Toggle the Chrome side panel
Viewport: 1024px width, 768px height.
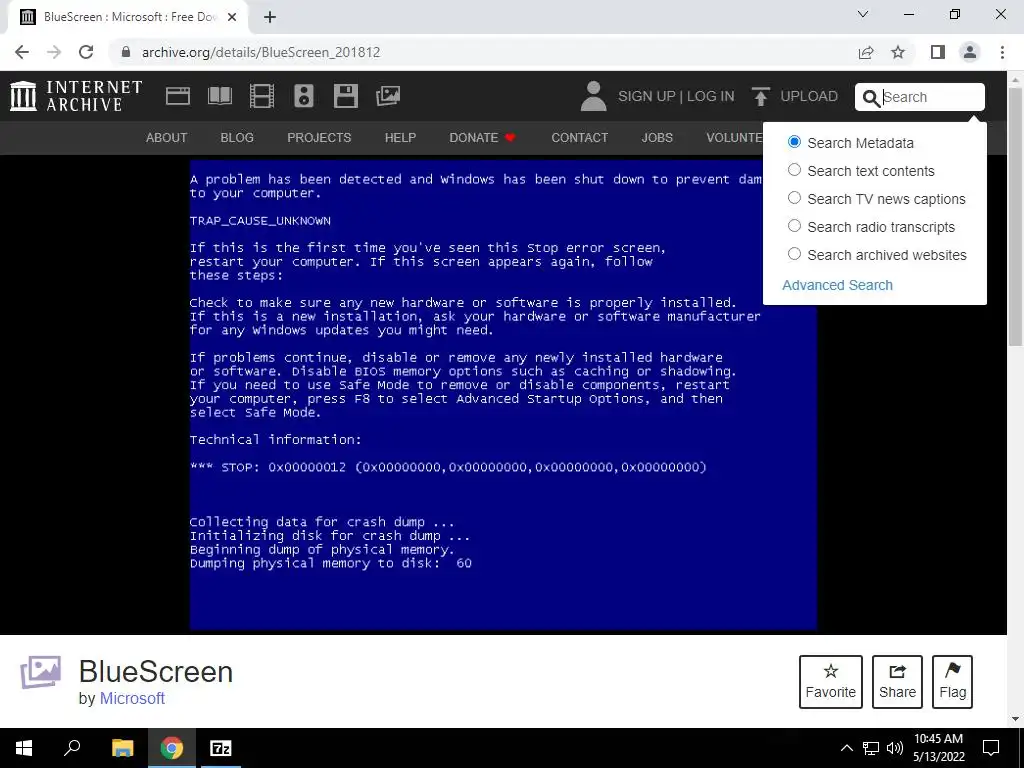click(938, 52)
